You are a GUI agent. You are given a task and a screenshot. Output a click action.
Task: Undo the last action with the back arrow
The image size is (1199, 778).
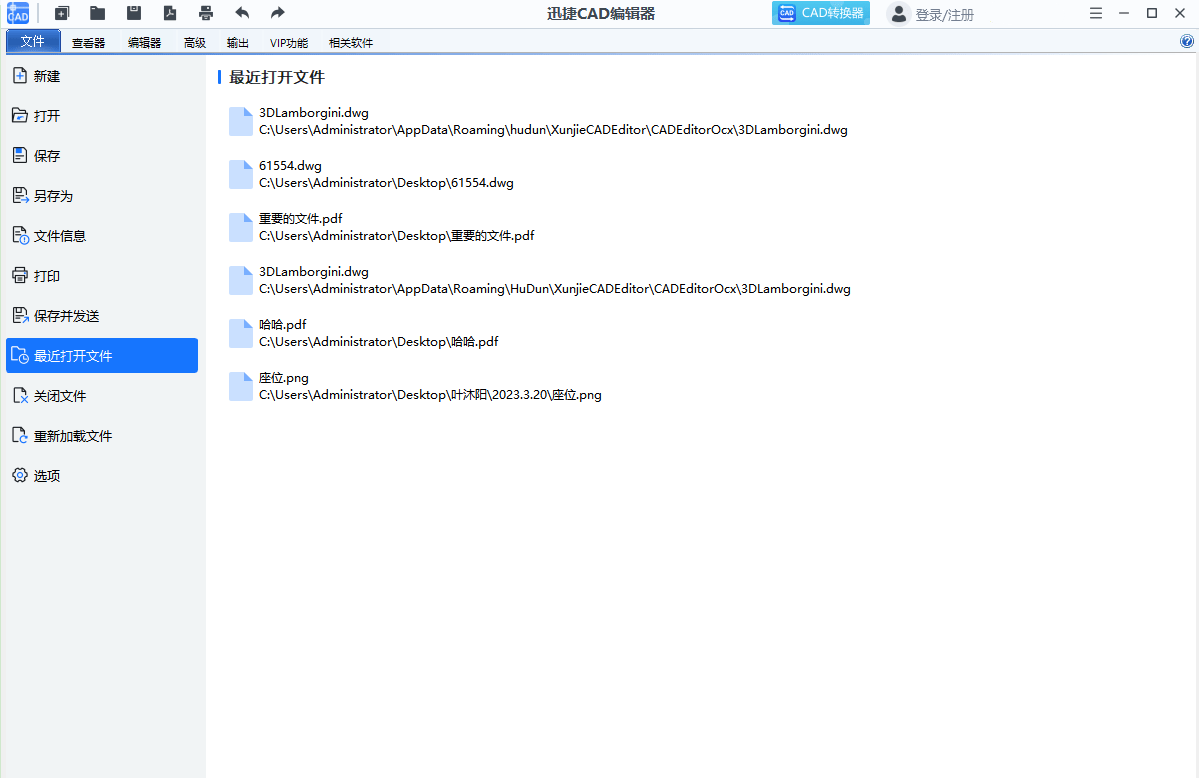coord(242,13)
